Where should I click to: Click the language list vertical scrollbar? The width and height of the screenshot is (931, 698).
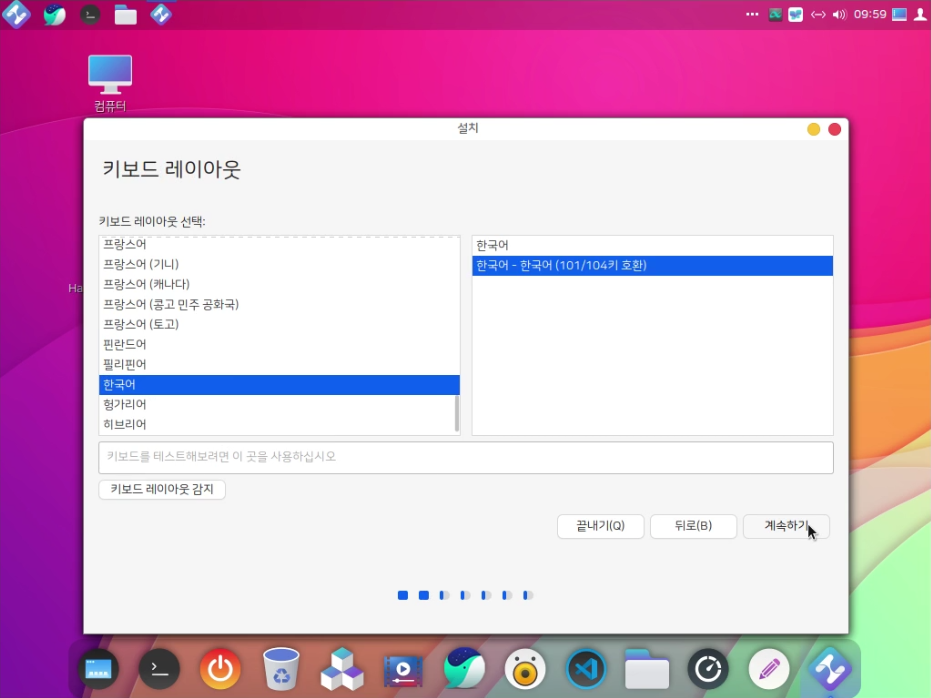[x=457, y=412]
